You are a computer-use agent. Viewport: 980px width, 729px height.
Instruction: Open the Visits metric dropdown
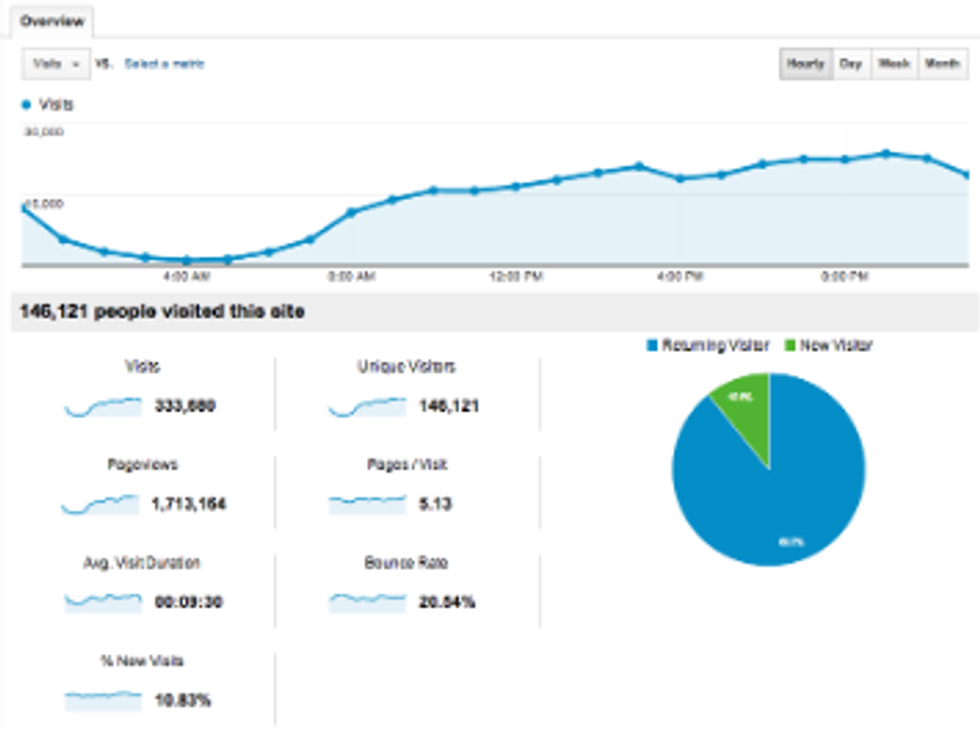(56, 64)
